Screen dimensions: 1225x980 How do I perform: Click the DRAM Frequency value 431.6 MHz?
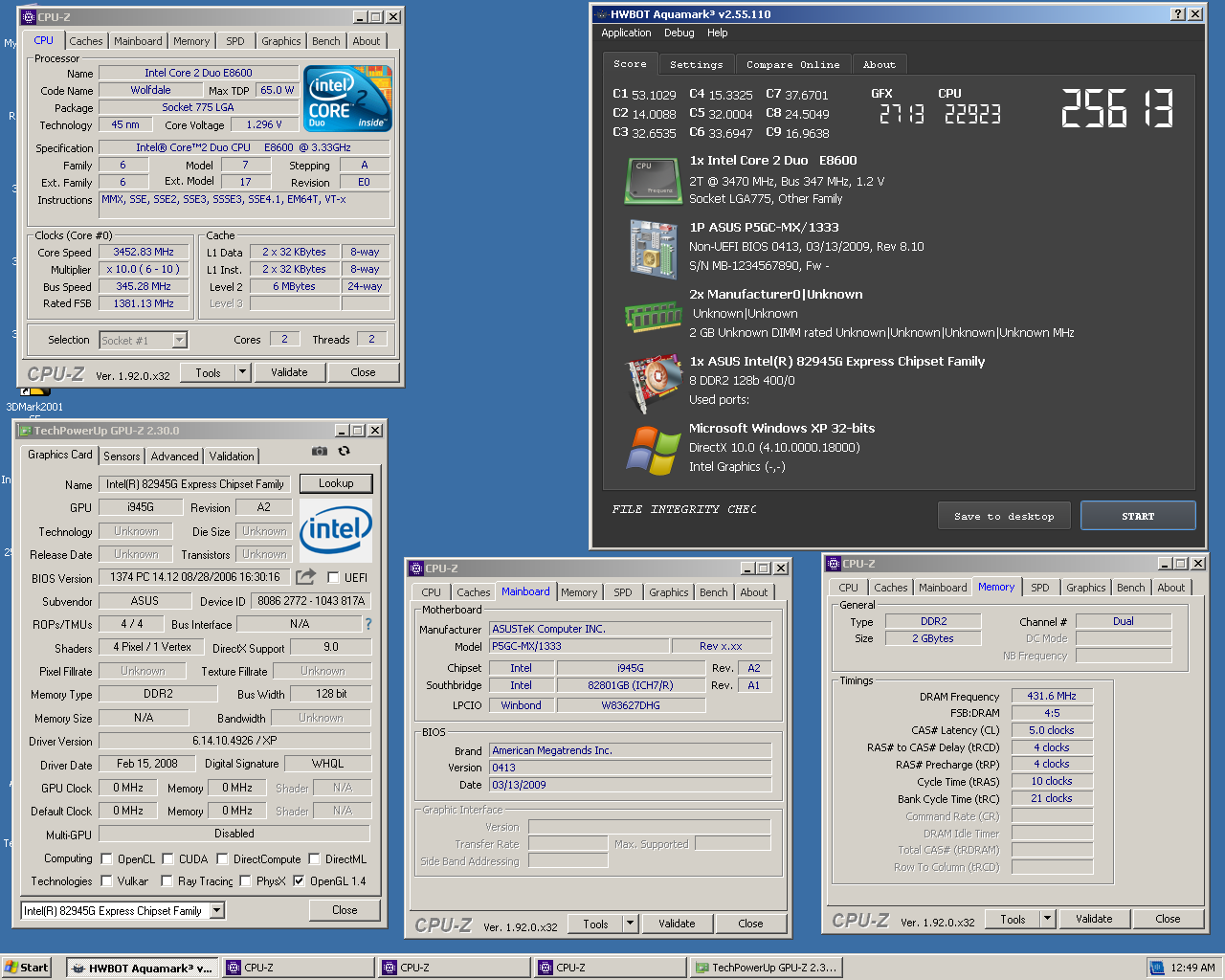1052,696
